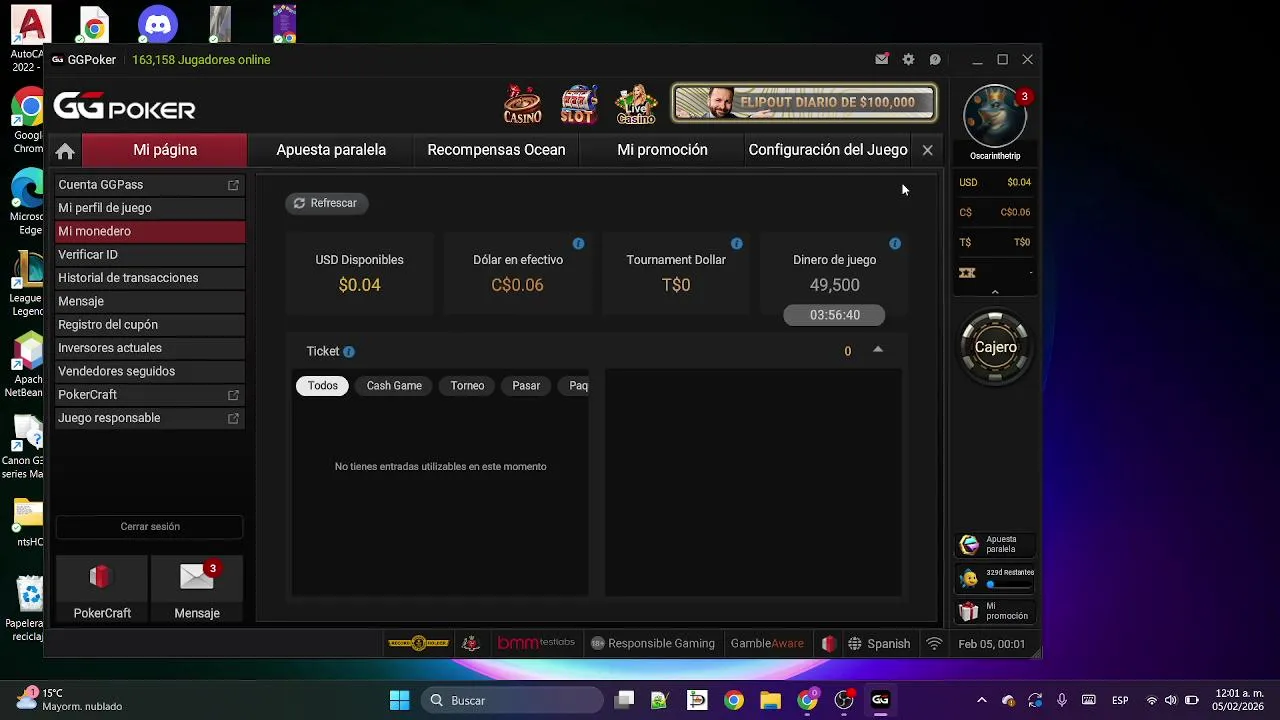
Task: Click the Oscarinthetrip profile avatar
Action: 995,116
